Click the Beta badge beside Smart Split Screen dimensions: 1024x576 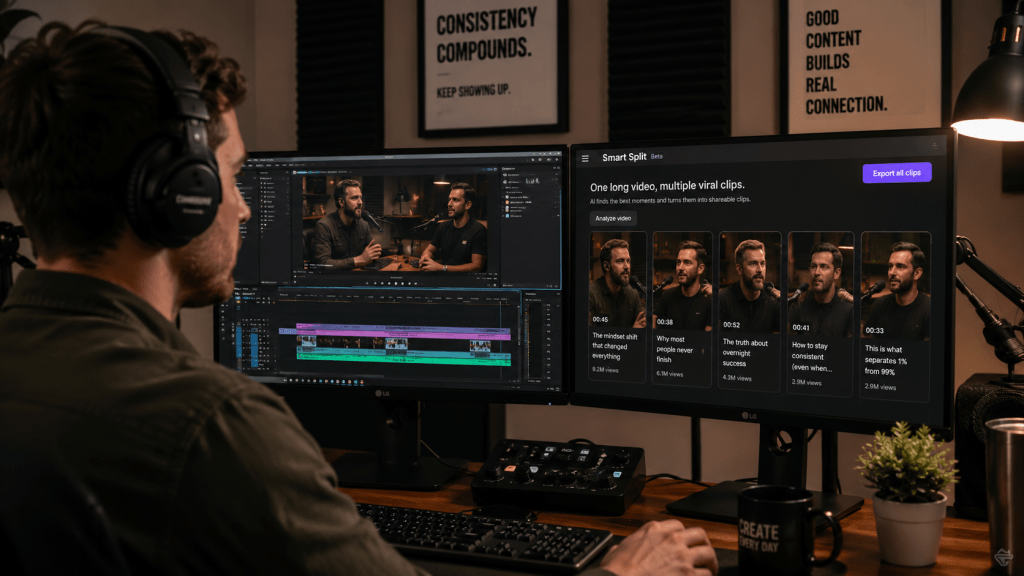656,157
